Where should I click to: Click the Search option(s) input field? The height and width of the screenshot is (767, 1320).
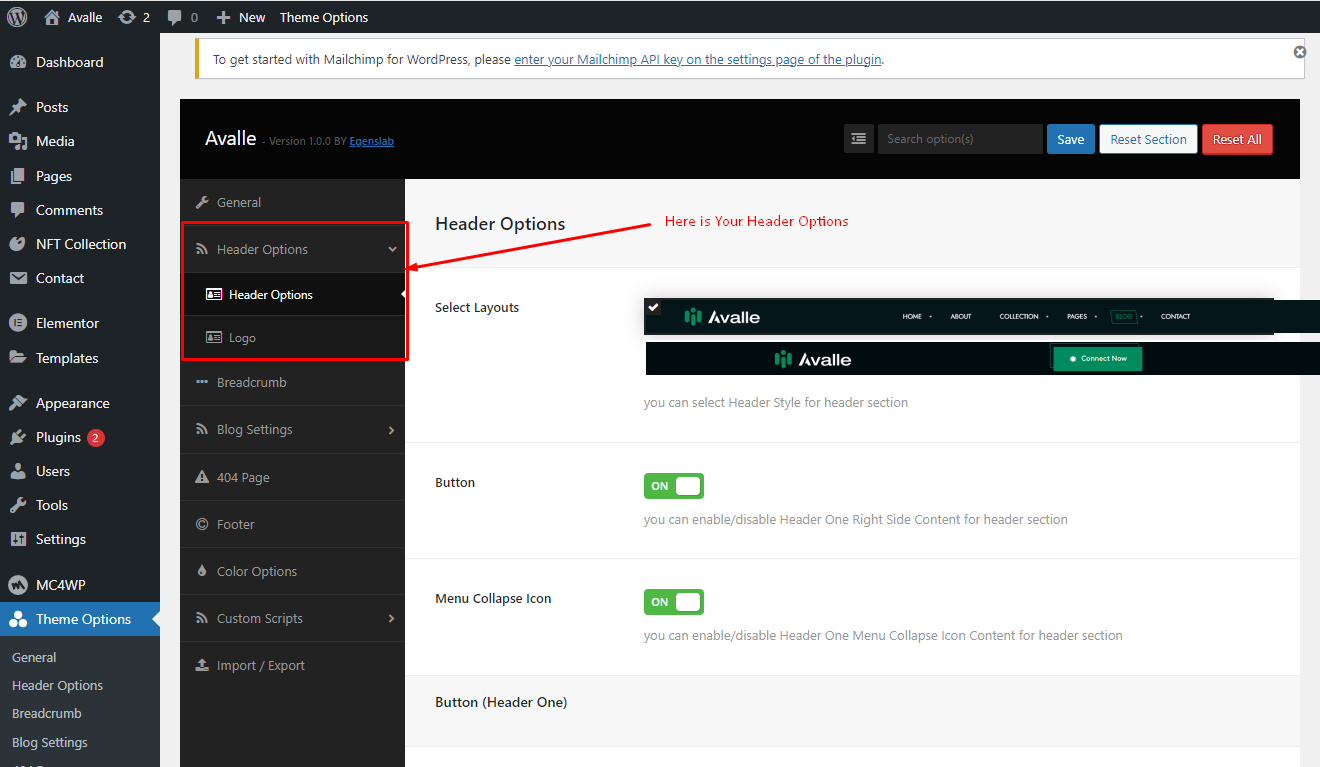pos(960,139)
